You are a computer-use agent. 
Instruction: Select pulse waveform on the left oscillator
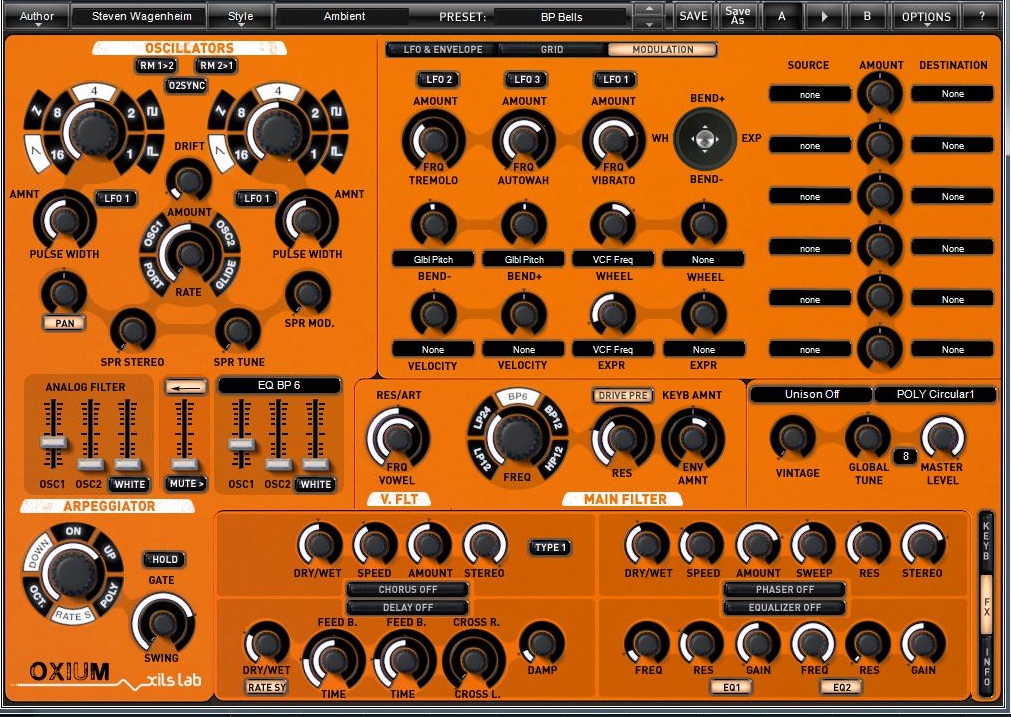152,153
